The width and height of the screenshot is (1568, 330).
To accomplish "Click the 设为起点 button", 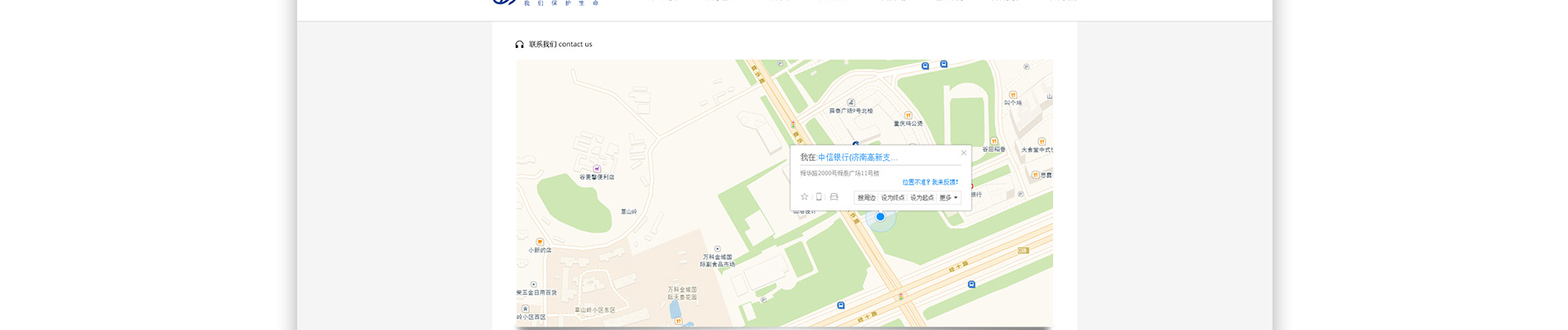I will pyautogui.click(x=922, y=198).
